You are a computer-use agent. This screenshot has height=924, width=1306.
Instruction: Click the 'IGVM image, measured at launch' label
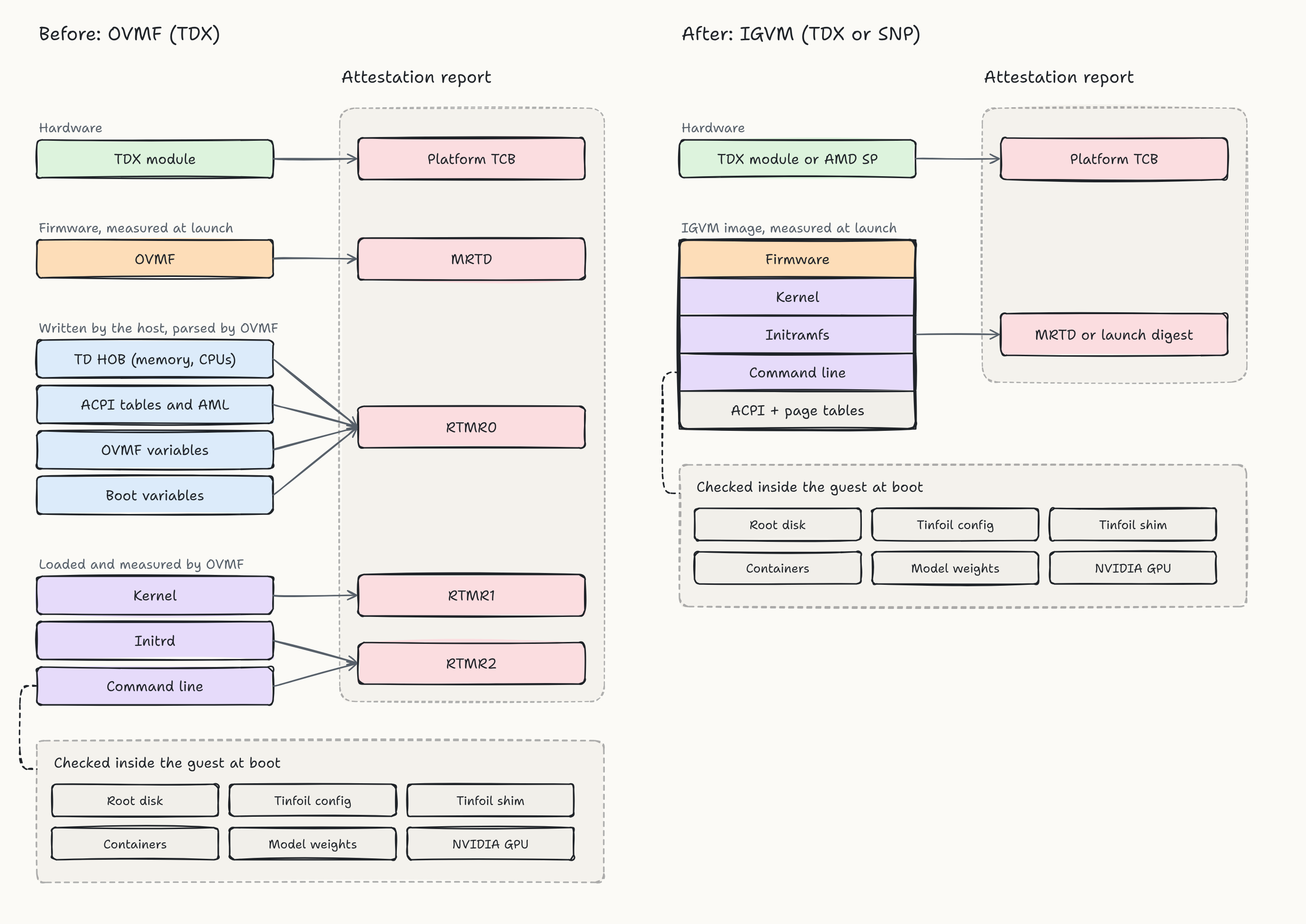[789, 228]
